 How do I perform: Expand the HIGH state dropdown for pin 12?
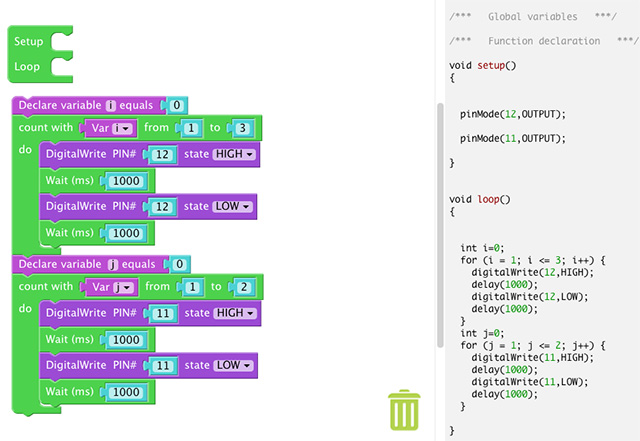click(x=235, y=155)
